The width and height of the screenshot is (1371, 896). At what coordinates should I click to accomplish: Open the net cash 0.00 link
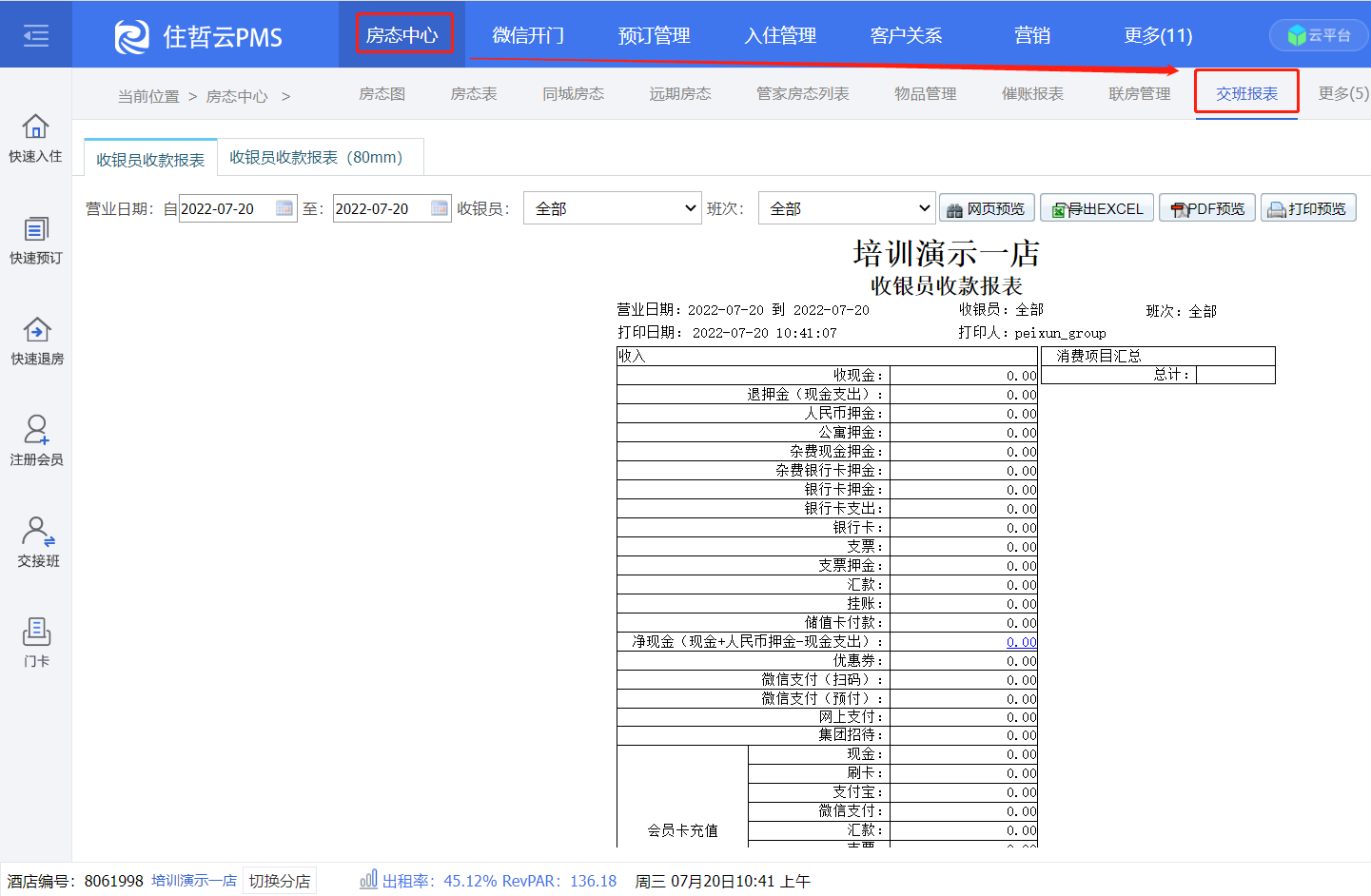click(1022, 642)
